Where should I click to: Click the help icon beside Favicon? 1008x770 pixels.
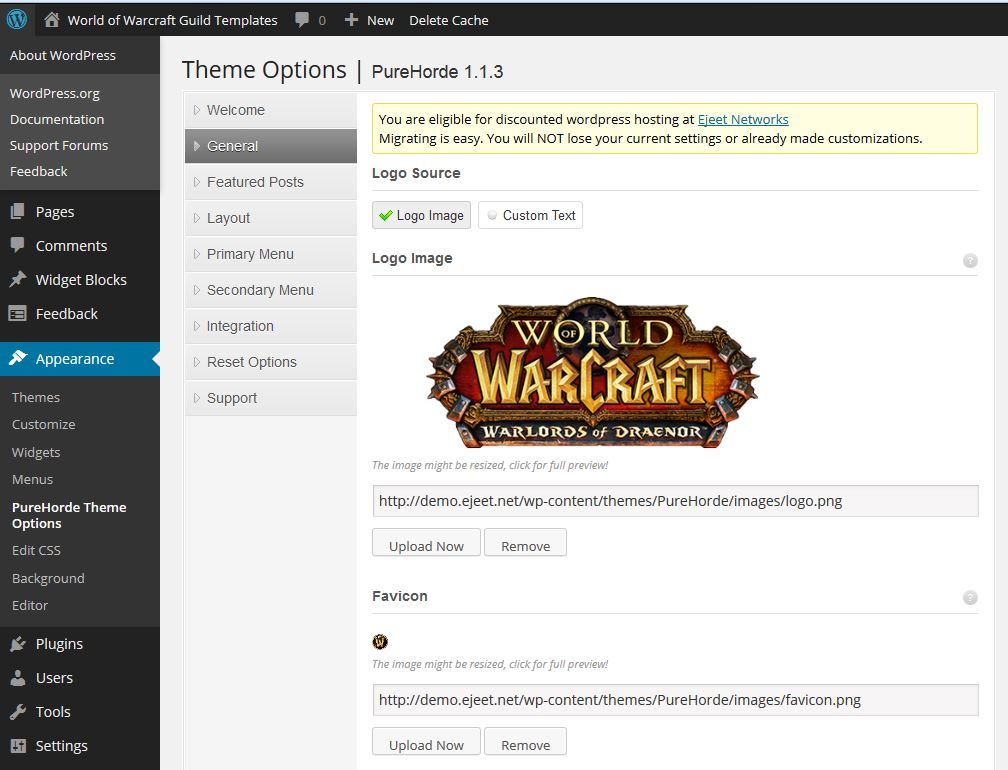[970, 598]
